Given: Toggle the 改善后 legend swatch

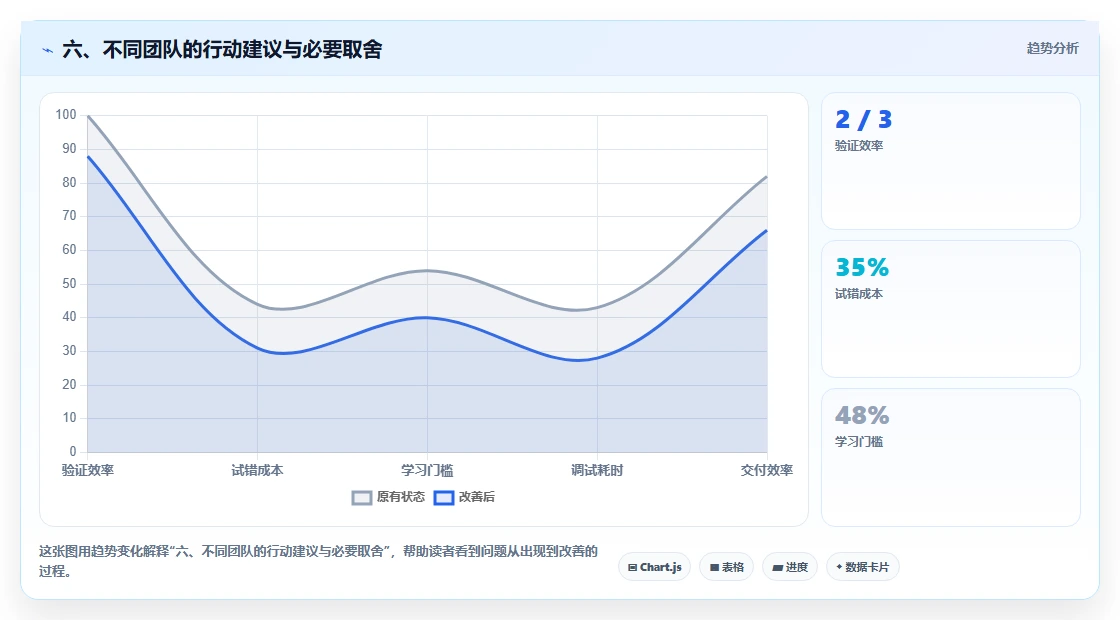Looking at the screenshot, I should coord(444,498).
